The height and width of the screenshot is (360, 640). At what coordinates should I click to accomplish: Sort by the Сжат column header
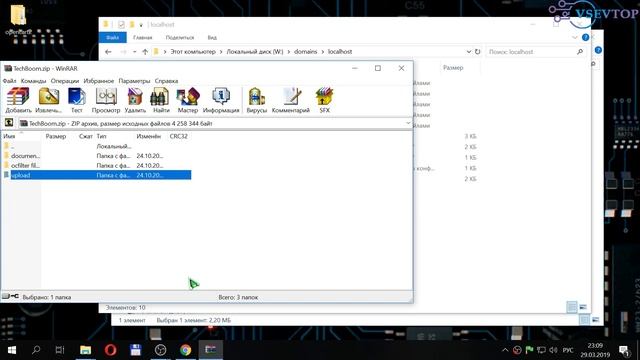point(86,136)
